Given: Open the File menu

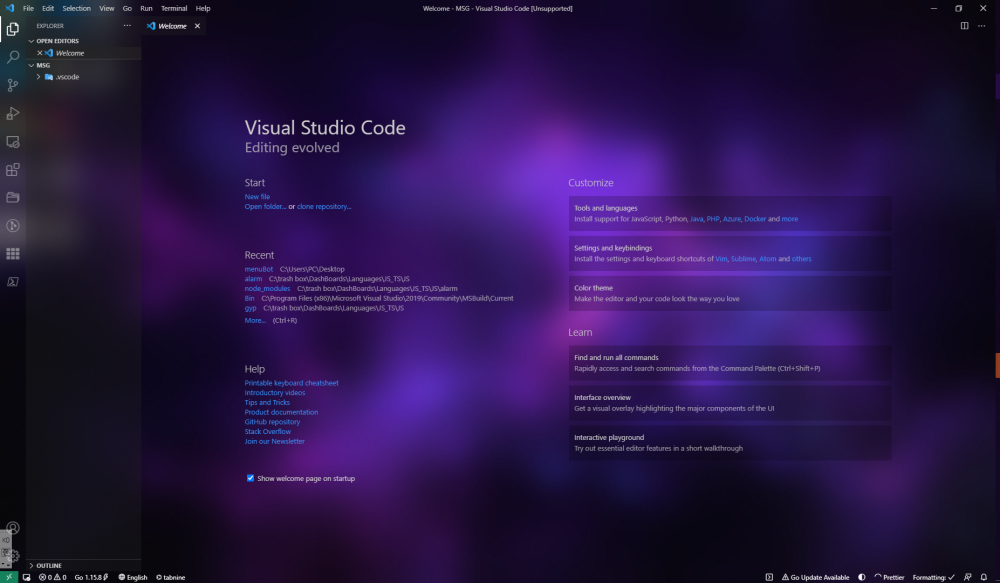Looking at the screenshot, I should [29, 8].
